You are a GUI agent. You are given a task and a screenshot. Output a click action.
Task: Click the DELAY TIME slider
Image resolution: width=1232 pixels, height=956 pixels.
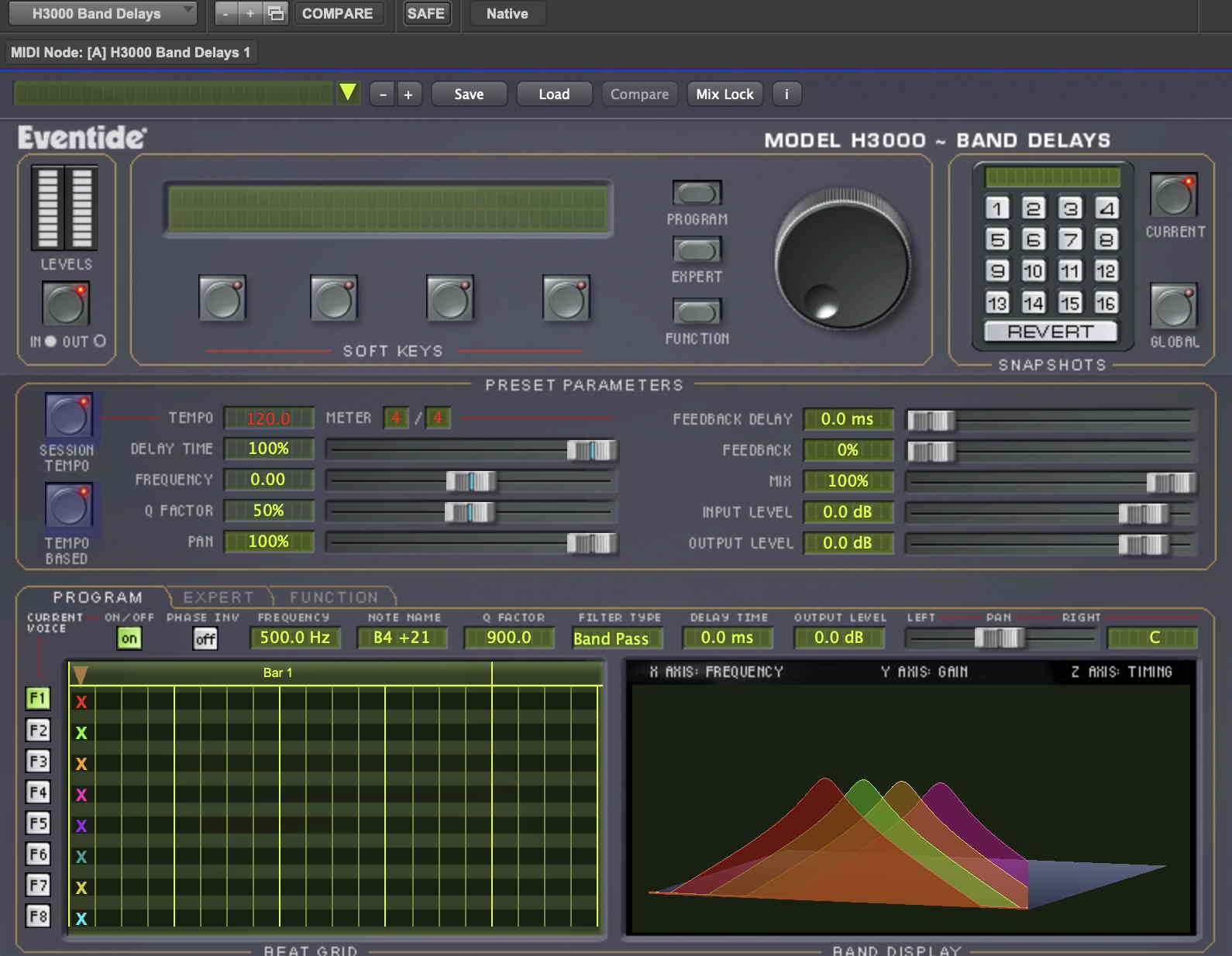(x=470, y=450)
